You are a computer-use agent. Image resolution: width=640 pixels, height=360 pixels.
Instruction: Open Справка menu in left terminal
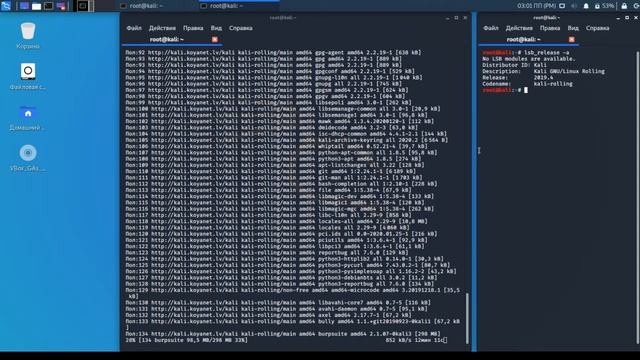click(x=240, y=28)
